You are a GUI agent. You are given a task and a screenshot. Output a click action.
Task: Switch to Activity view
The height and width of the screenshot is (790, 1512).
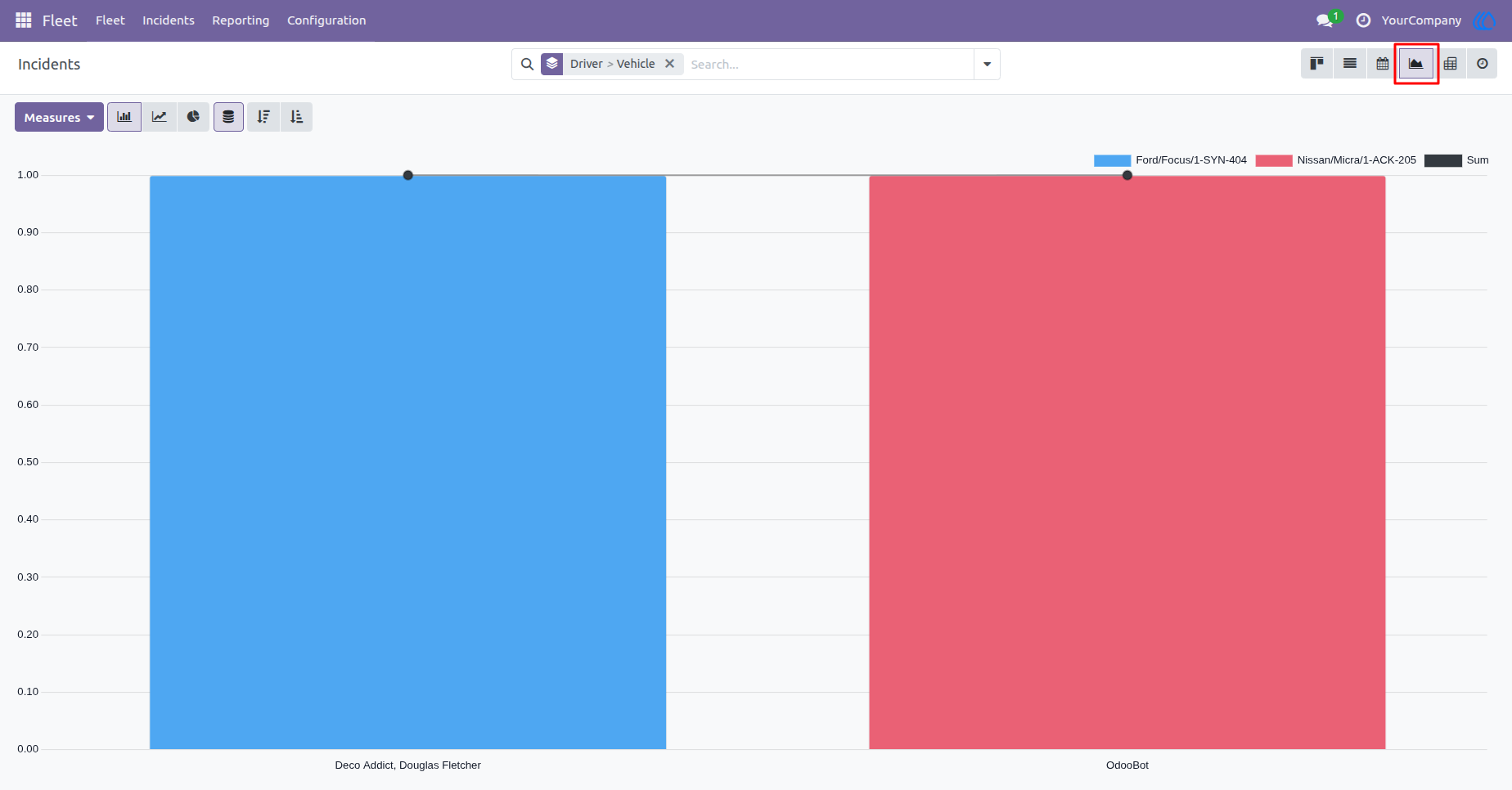tap(1483, 64)
